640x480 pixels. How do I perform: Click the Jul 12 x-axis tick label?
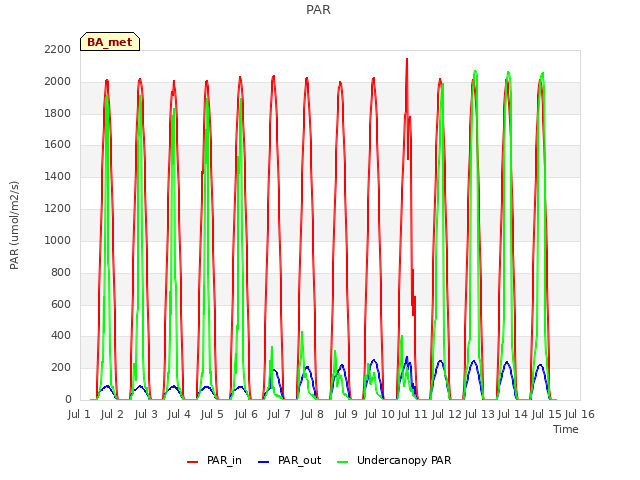pyautogui.click(x=446, y=414)
